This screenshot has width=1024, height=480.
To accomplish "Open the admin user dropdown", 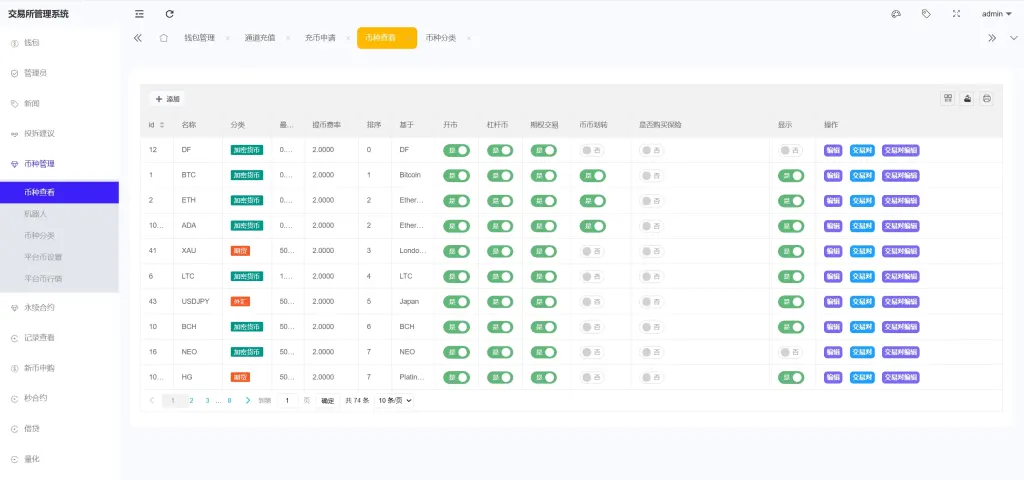I will pyautogui.click(x=997, y=14).
